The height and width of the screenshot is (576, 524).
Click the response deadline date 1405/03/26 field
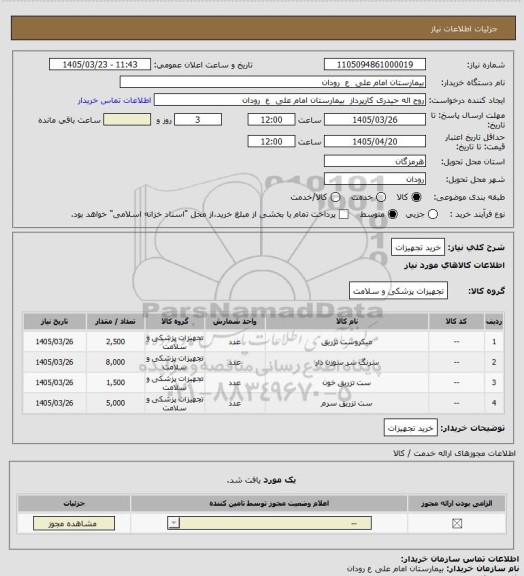click(375, 120)
